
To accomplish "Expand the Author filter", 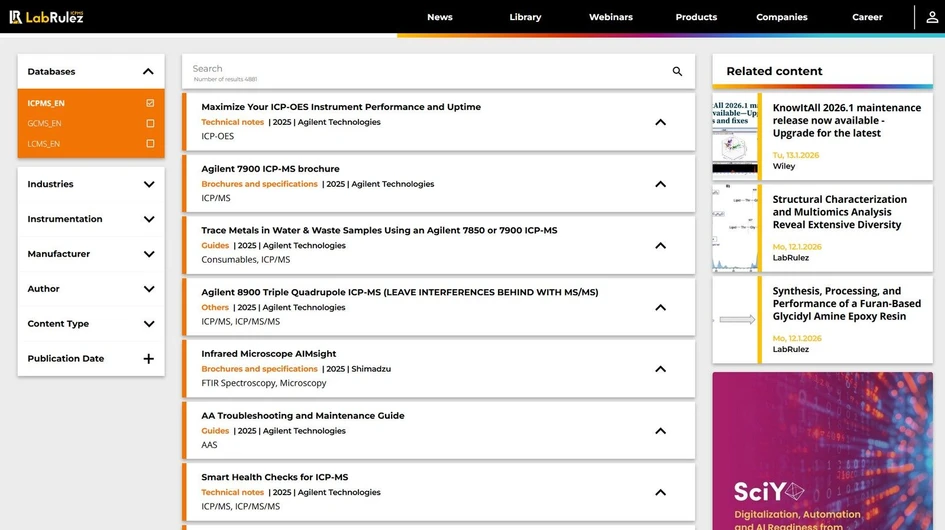I will (x=149, y=289).
